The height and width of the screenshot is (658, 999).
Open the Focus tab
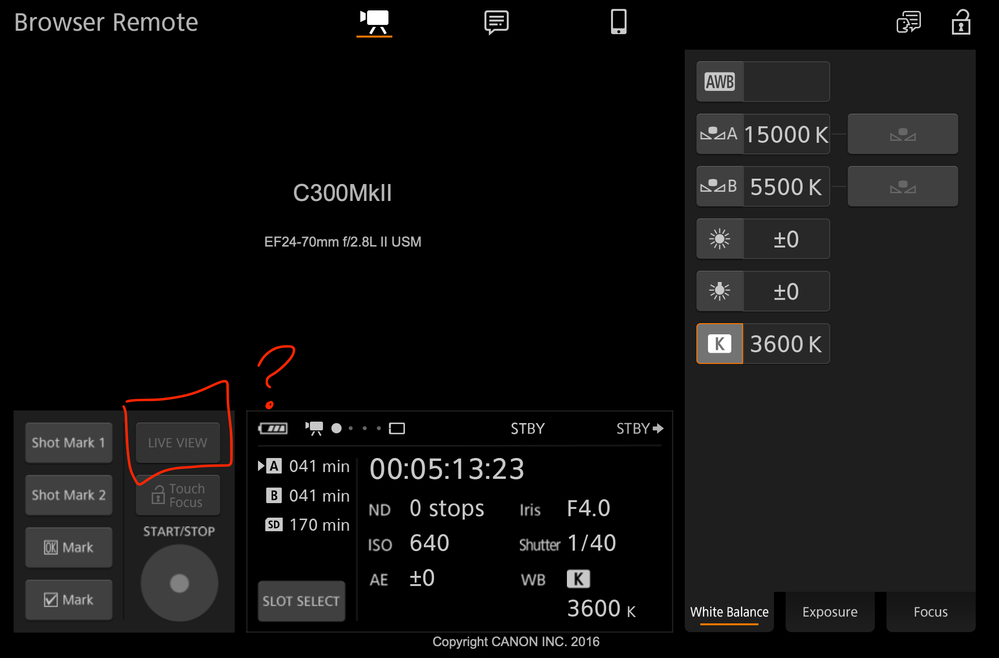pyautogui.click(x=929, y=611)
